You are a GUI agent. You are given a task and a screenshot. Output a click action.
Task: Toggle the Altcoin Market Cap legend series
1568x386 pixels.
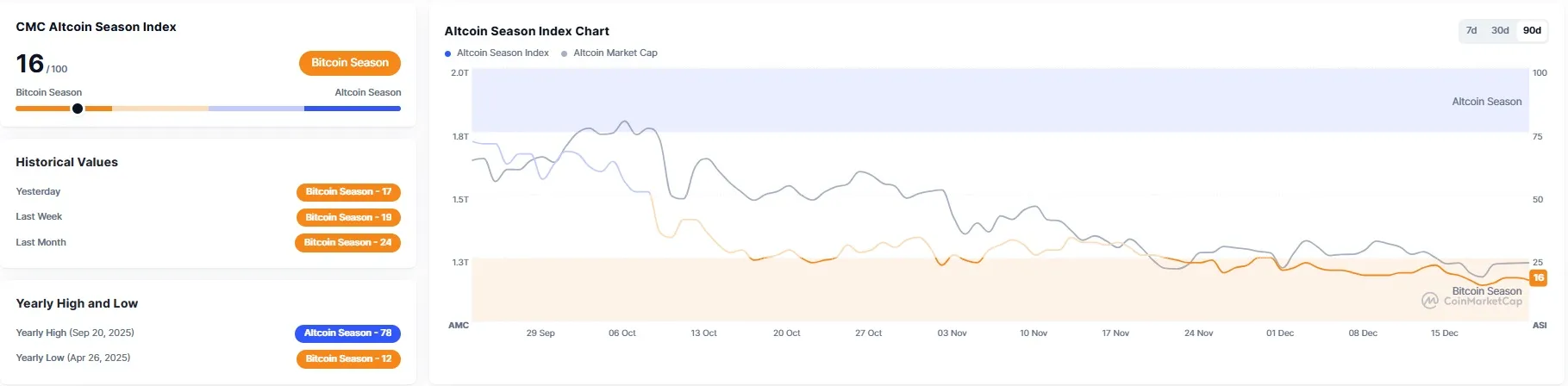(615, 53)
